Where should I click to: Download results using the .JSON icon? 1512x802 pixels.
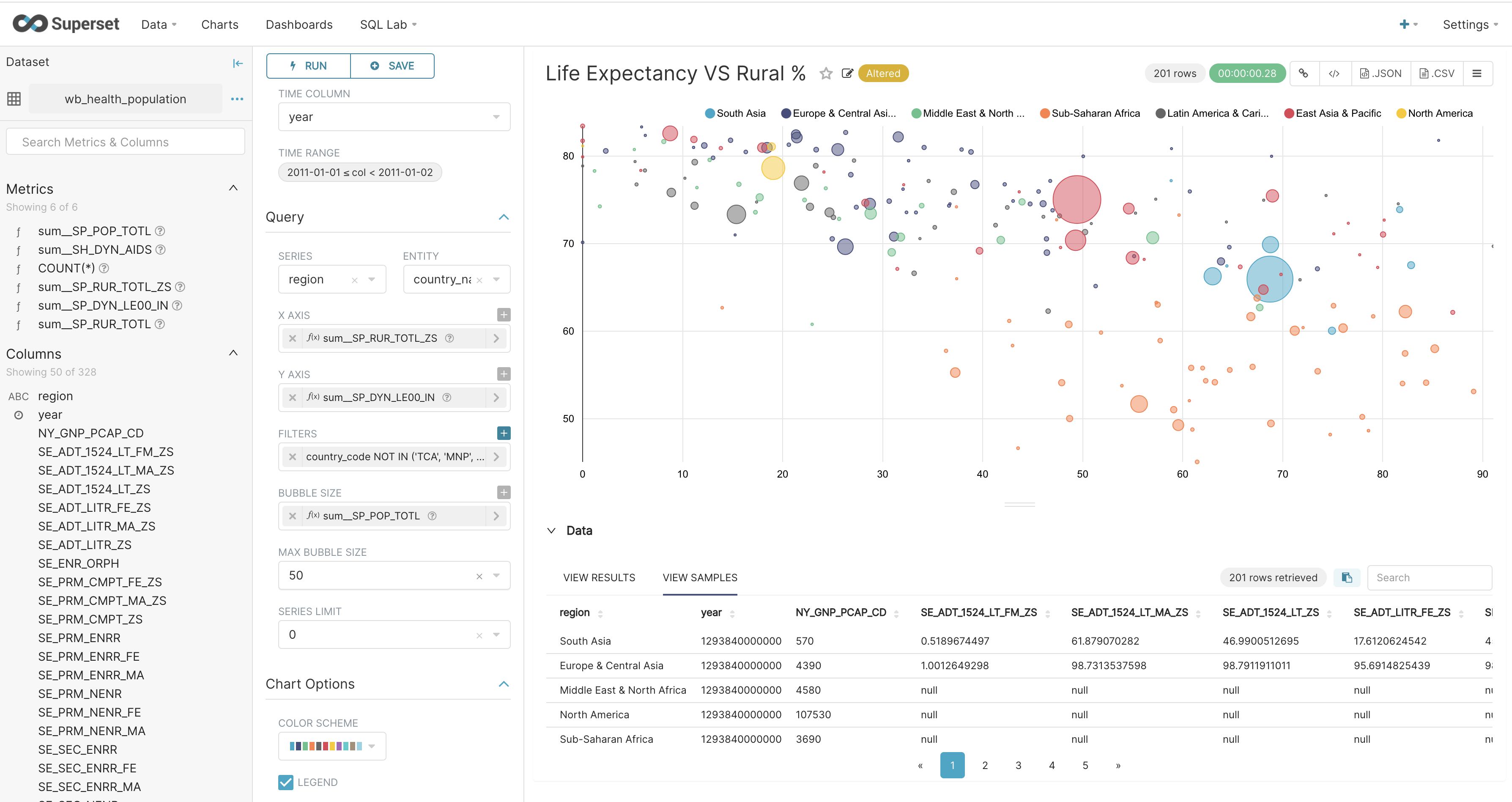pos(1381,73)
